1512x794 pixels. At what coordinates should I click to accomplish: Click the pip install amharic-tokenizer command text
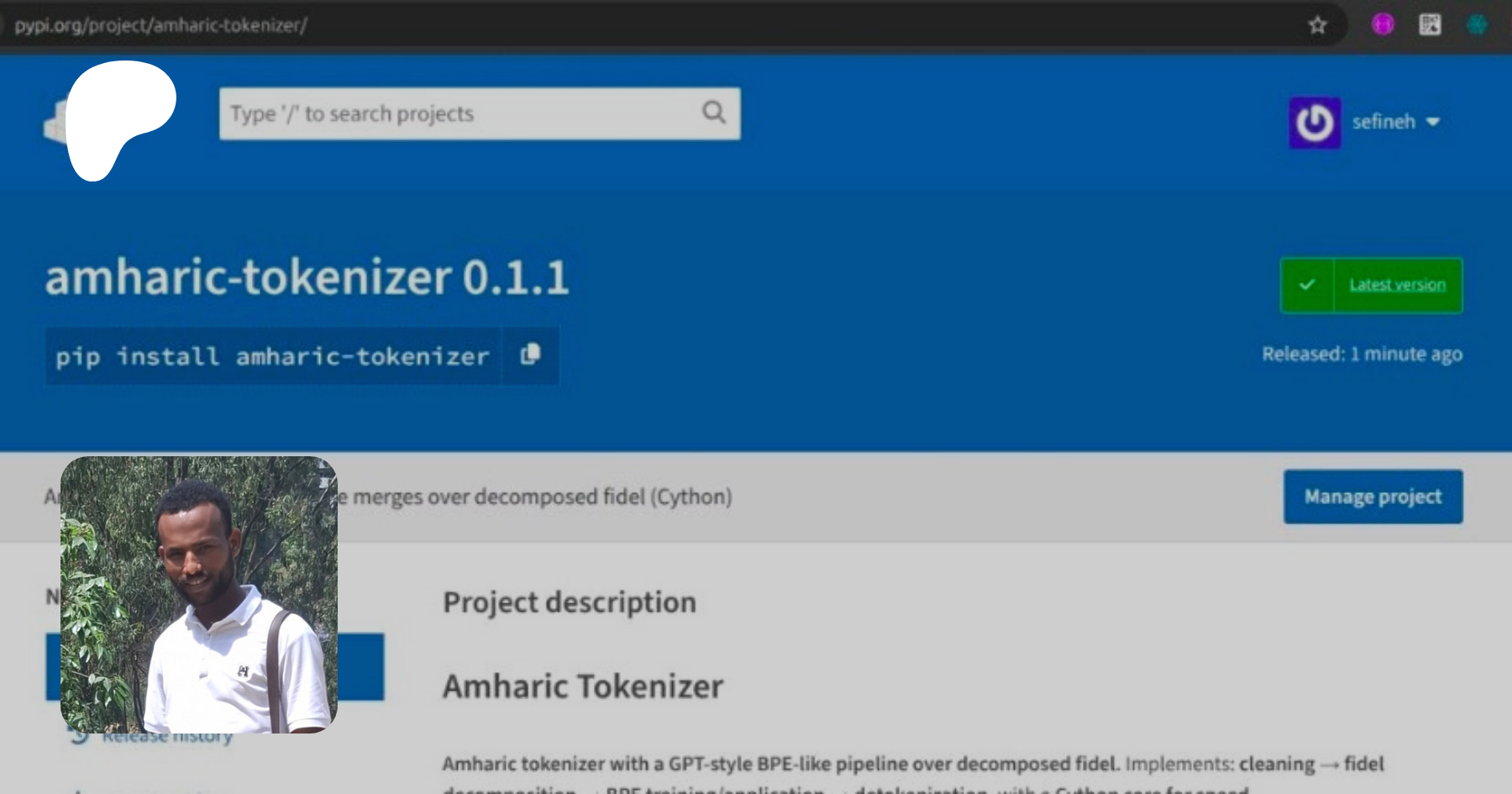(272, 356)
